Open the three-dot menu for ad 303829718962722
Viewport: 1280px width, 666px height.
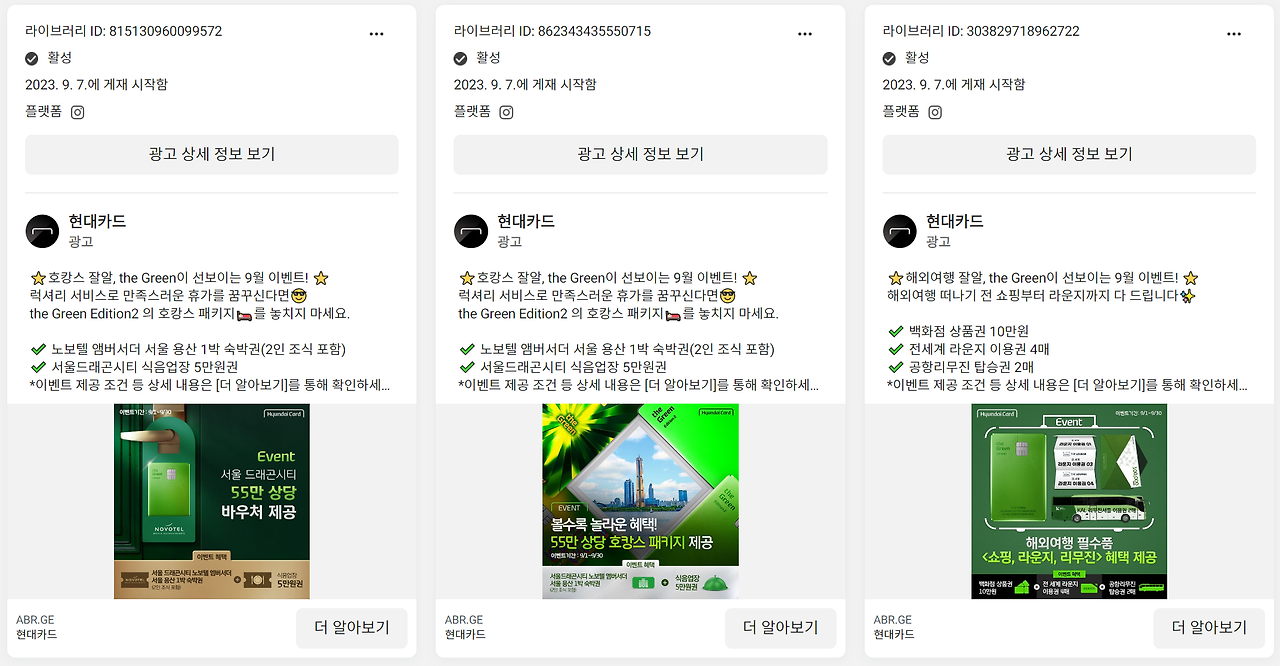(1234, 34)
